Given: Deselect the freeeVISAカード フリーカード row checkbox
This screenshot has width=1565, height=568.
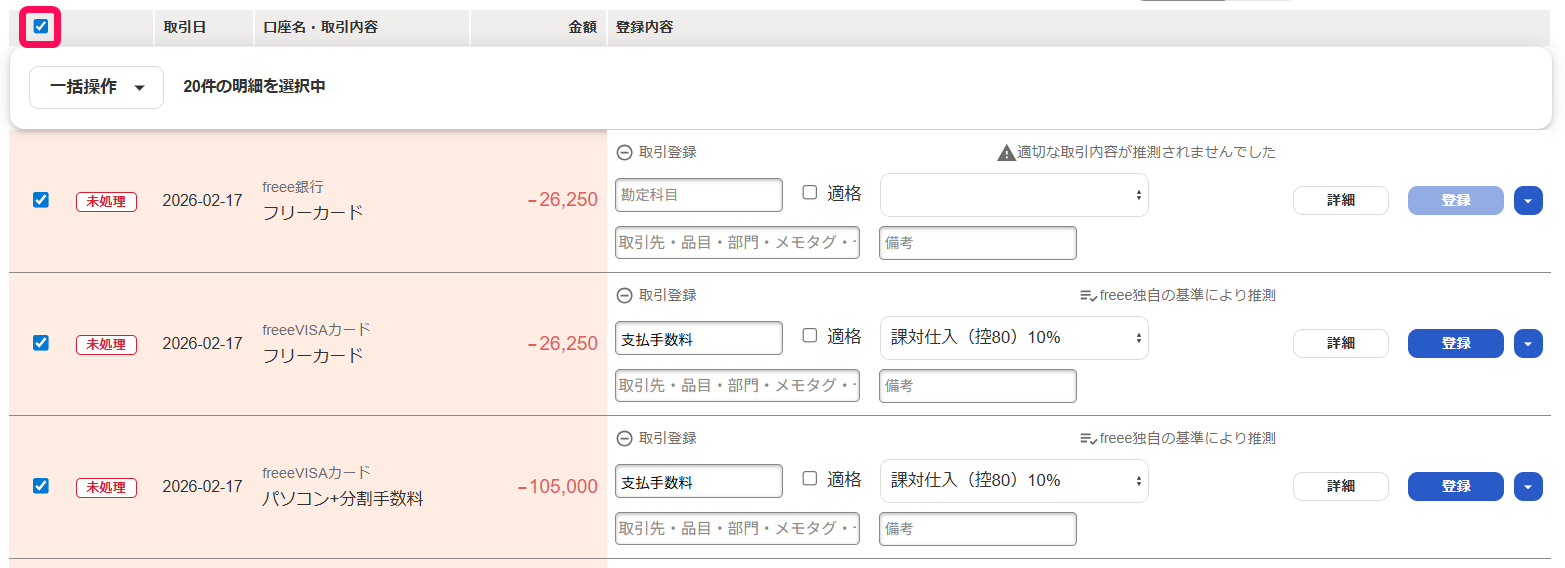Looking at the screenshot, I should point(41,343).
